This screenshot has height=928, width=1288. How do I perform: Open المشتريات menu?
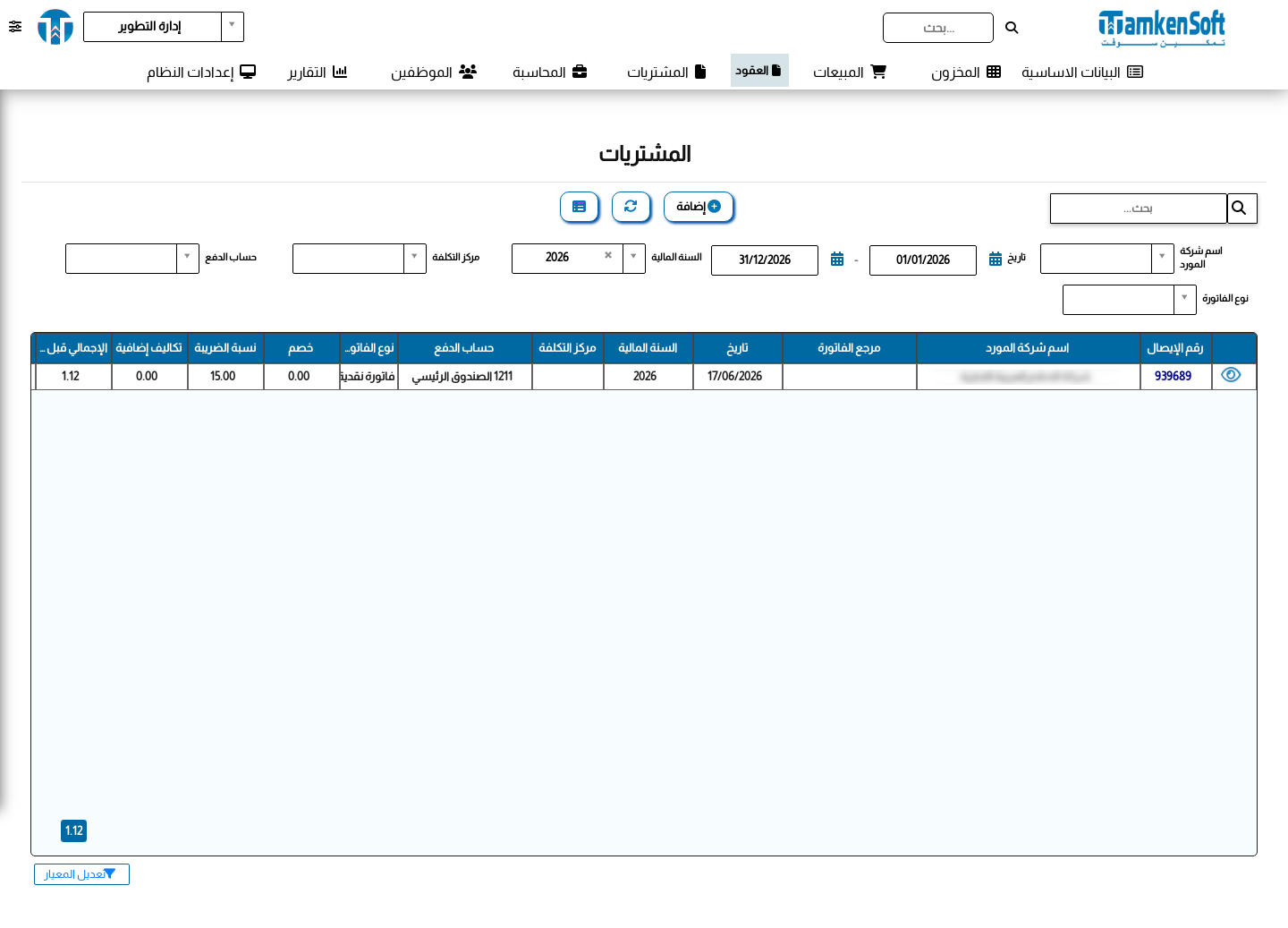tap(666, 72)
